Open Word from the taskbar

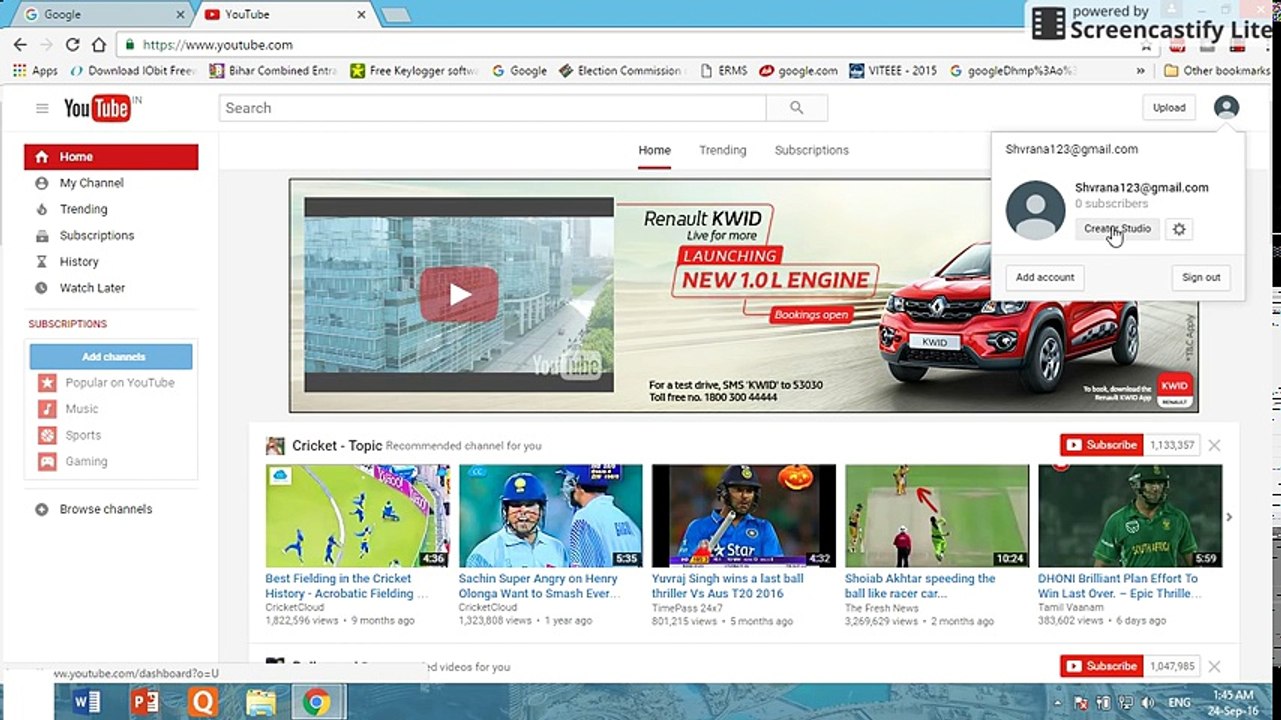pyautogui.click(x=87, y=702)
